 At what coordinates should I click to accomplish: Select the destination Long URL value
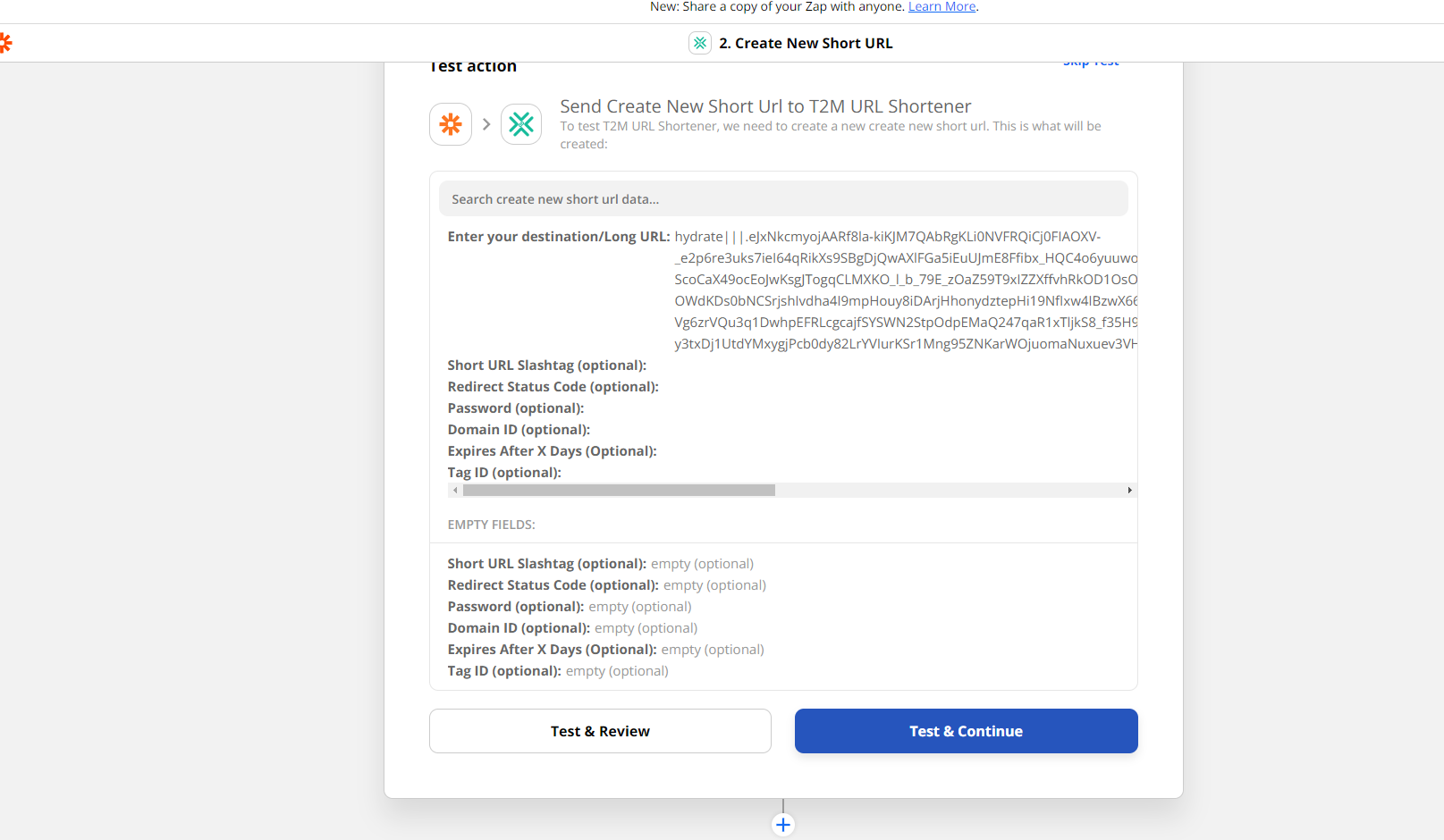(x=894, y=290)
